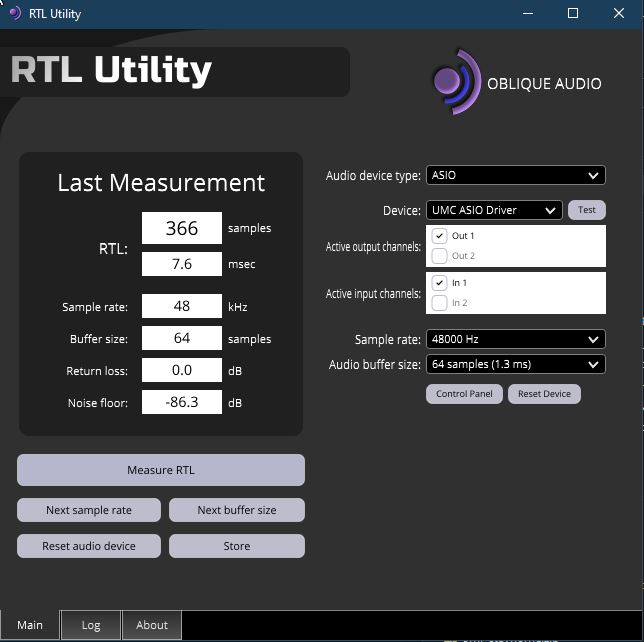Expand the UMC ASIO Driver device dropdown
The image size is (644, 642).
[493, 210]
